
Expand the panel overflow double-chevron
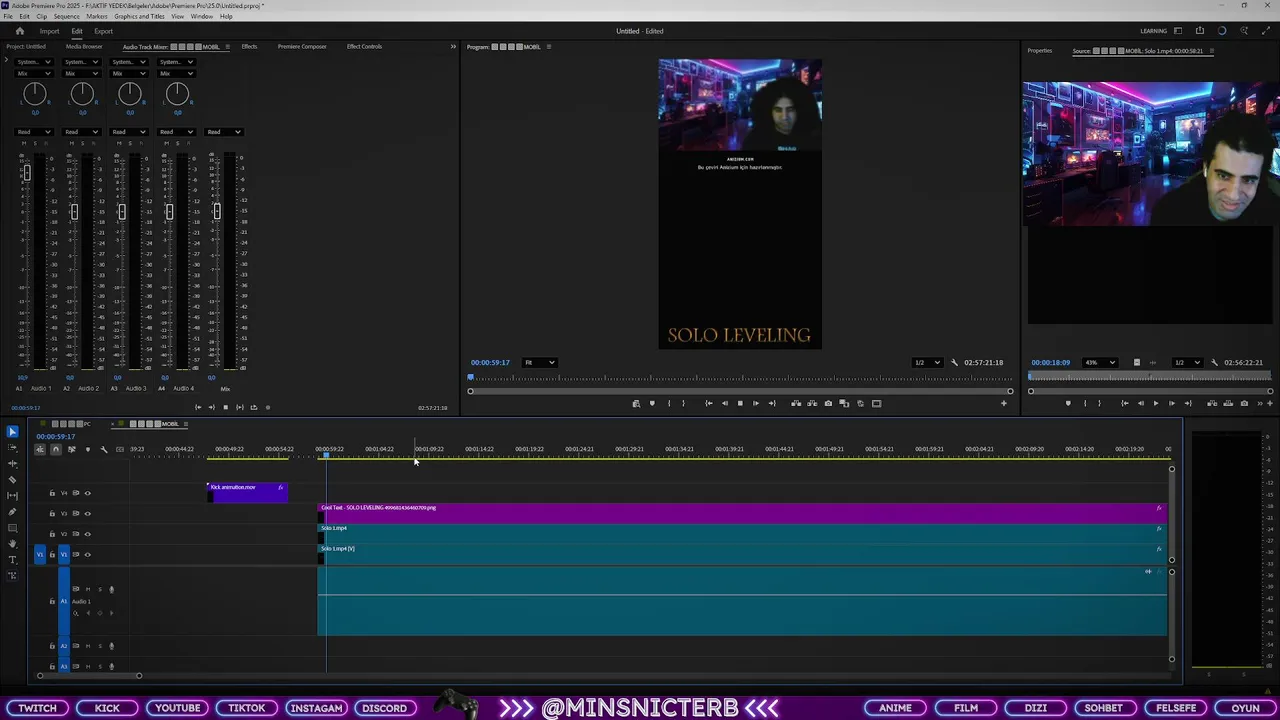[453, 46]
